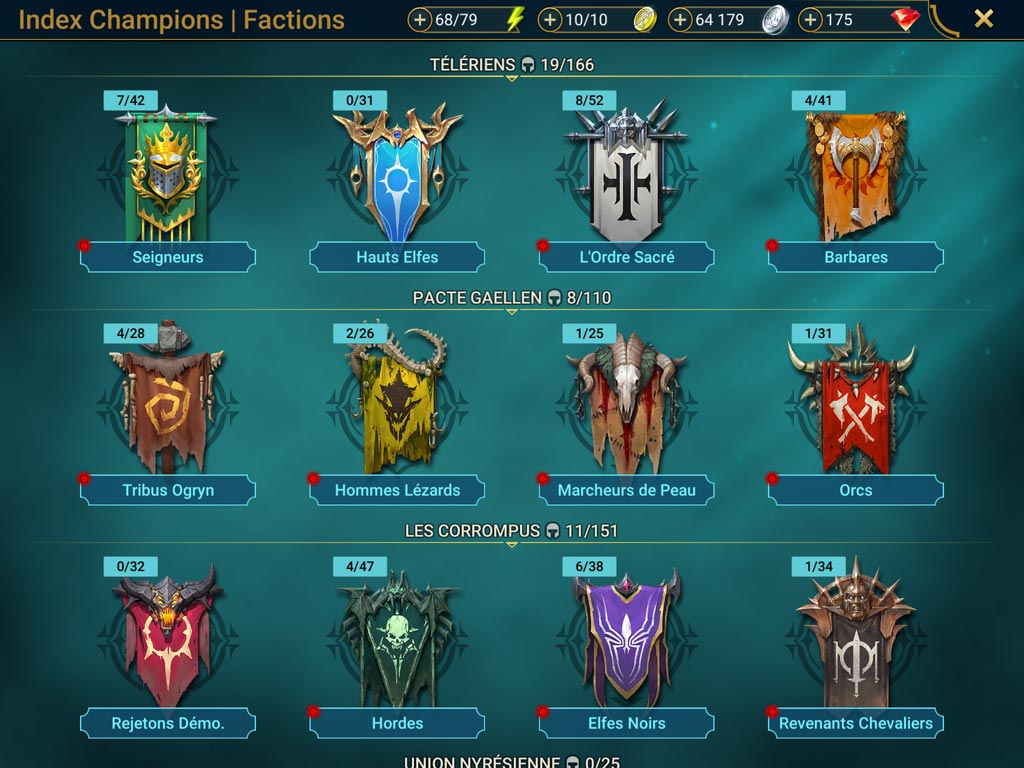Select the Barbares axe banner

click(x=856, y=175)
